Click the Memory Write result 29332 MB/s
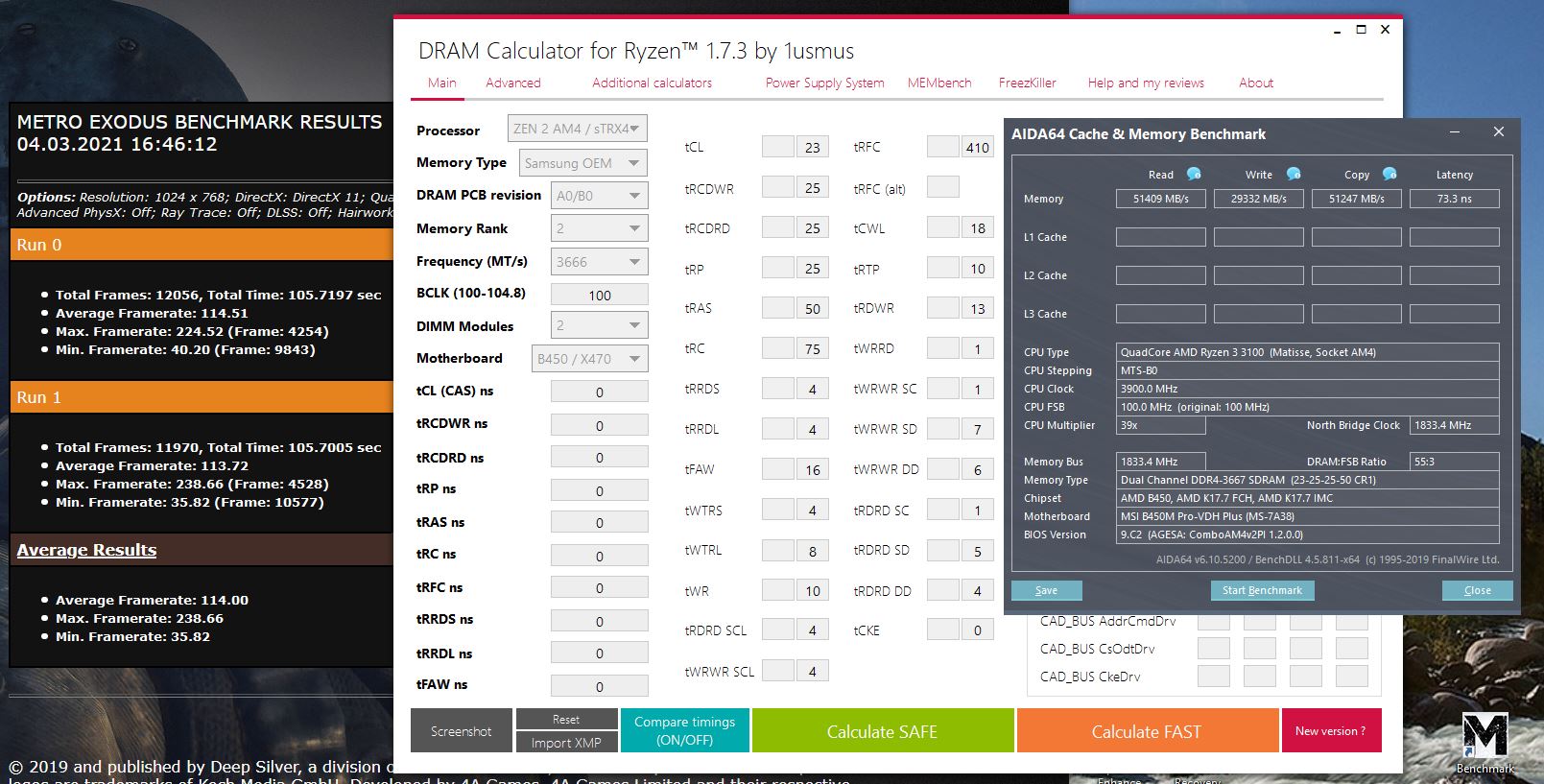This screenshot has height=784, width=1544. 1259,199
